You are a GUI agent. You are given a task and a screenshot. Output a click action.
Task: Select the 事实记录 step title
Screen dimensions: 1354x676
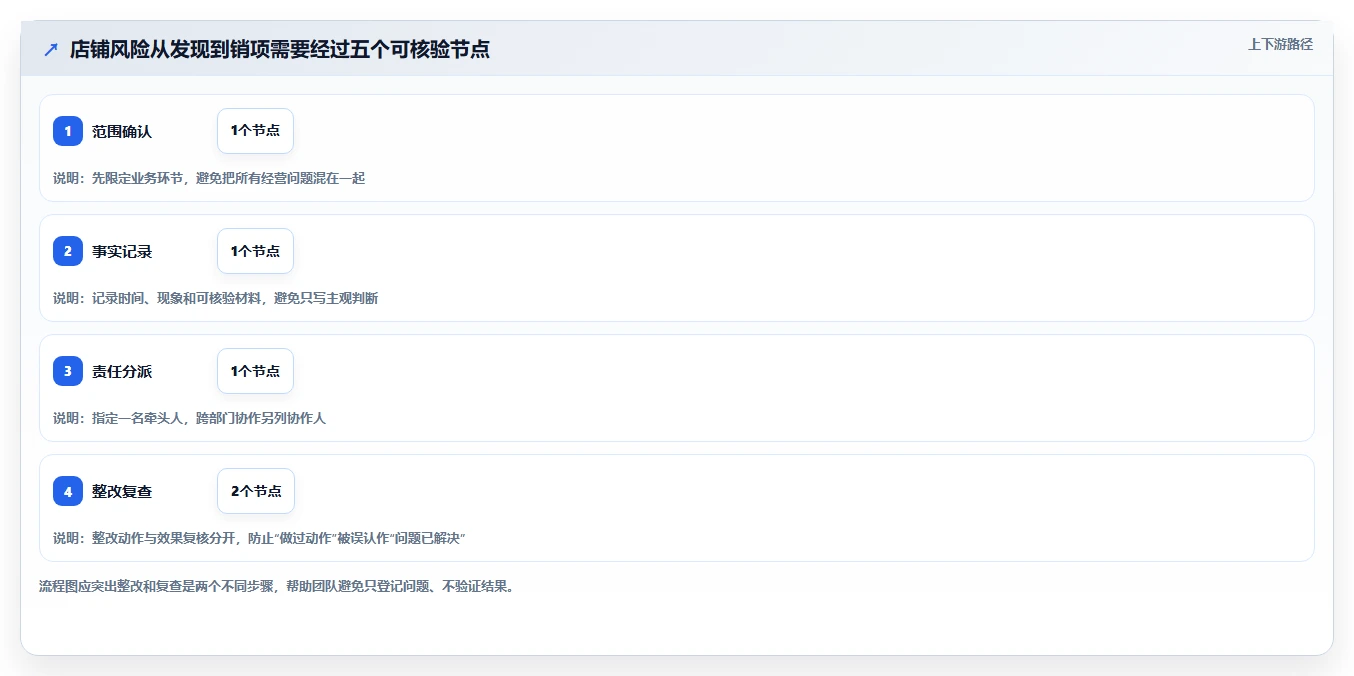(x=122, y=251)
